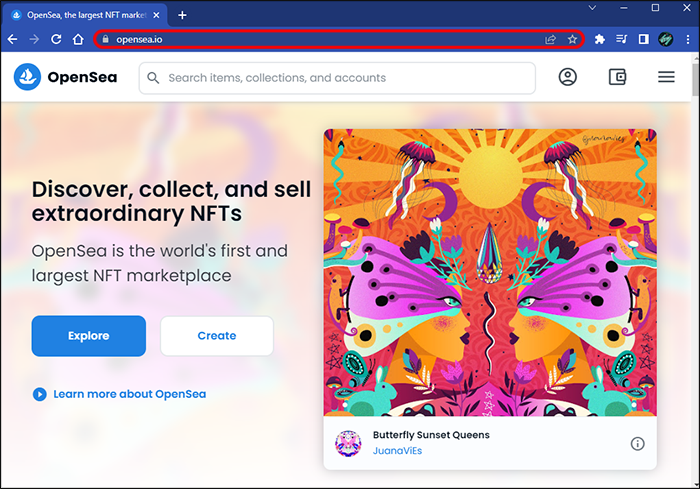Open a new browser tab
Viewport: 700px width, 489px height.
(x=182, y=15)
